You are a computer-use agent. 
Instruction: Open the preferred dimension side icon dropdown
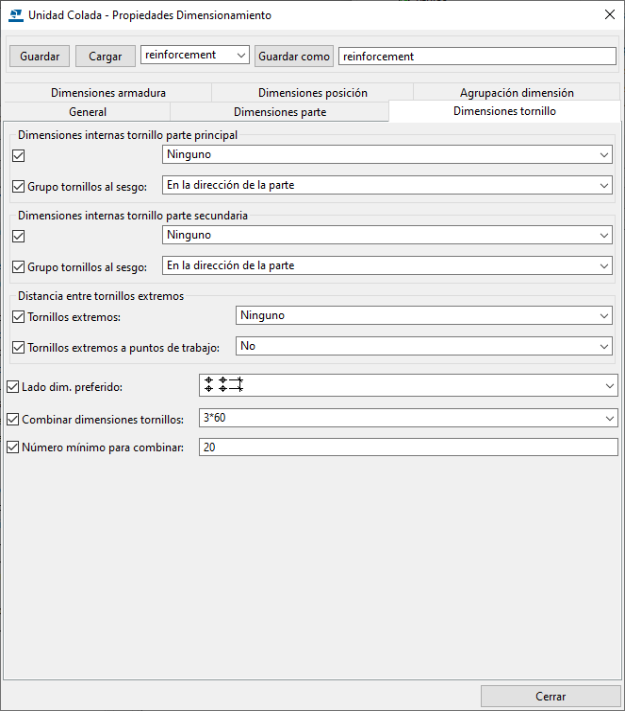click(x=408, y=386)
